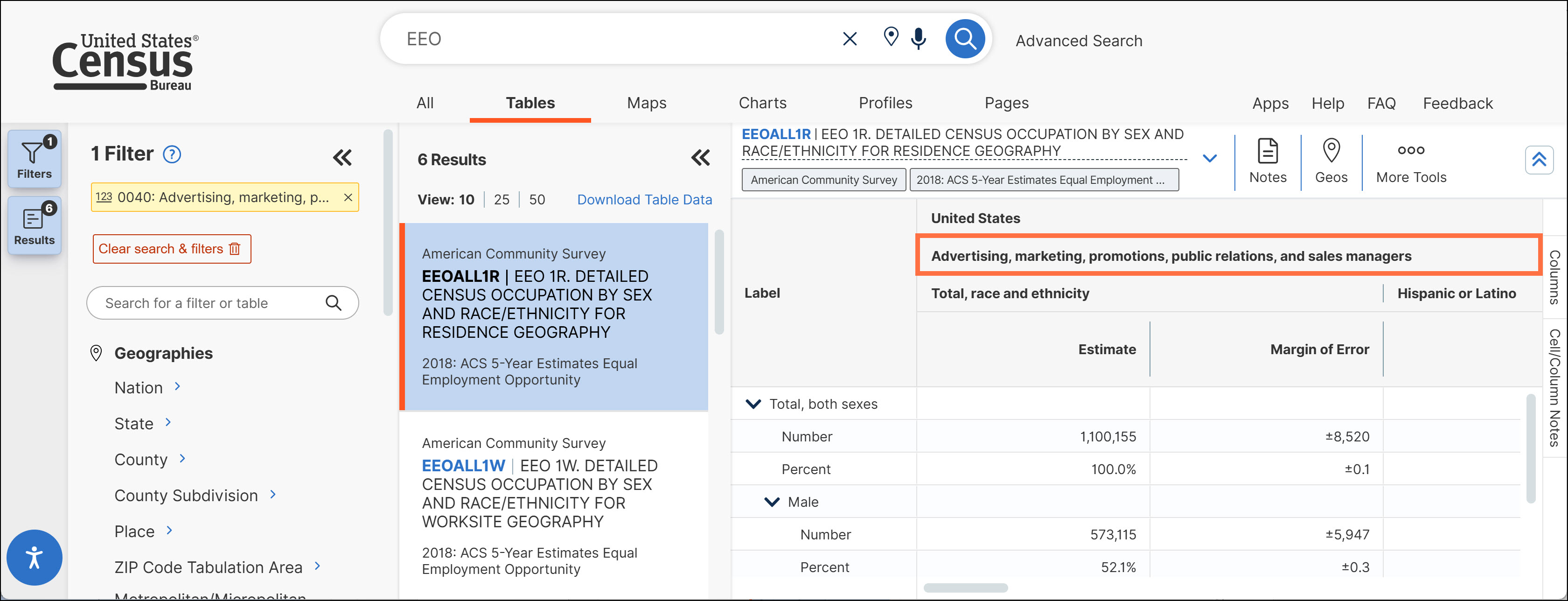
Task: Select the 1,100,155 estimate cell
Action: (x=1033, y=437)
